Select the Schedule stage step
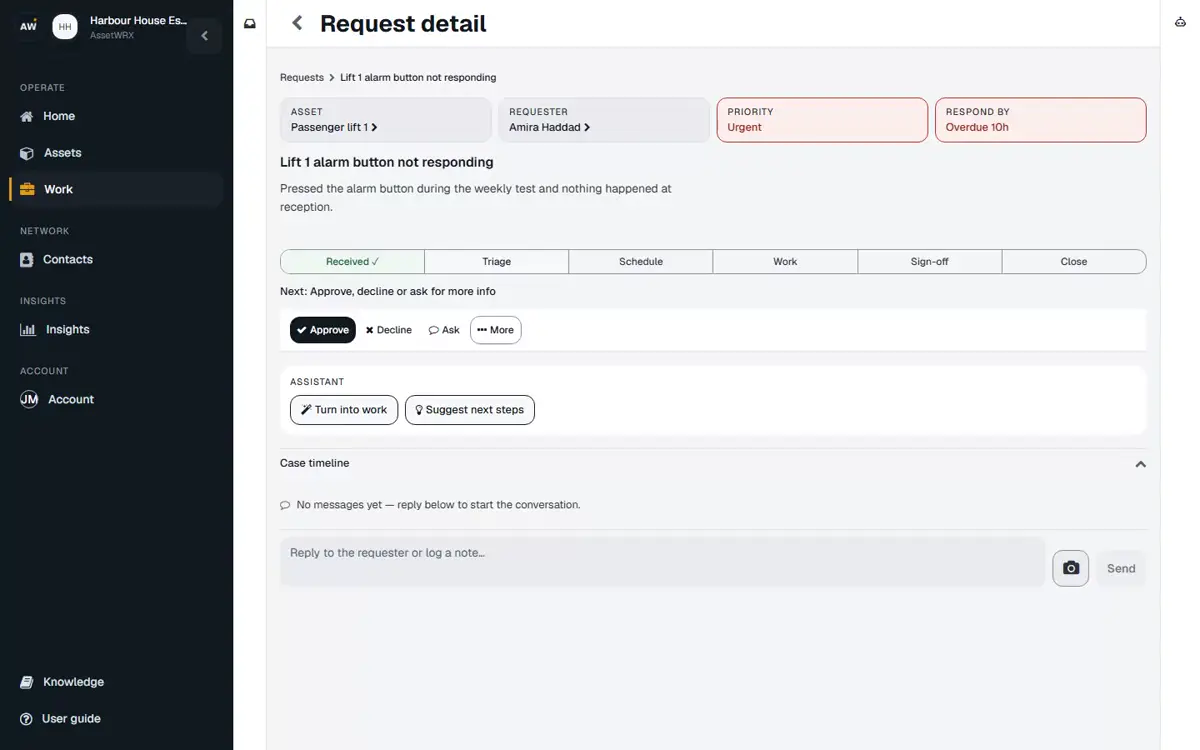 (641, 262)
